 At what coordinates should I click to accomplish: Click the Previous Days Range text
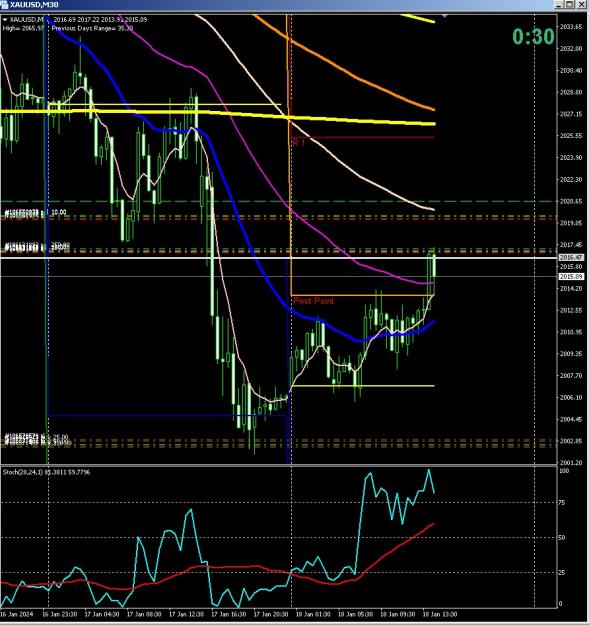pyautogui.click(x=92, y=28)
